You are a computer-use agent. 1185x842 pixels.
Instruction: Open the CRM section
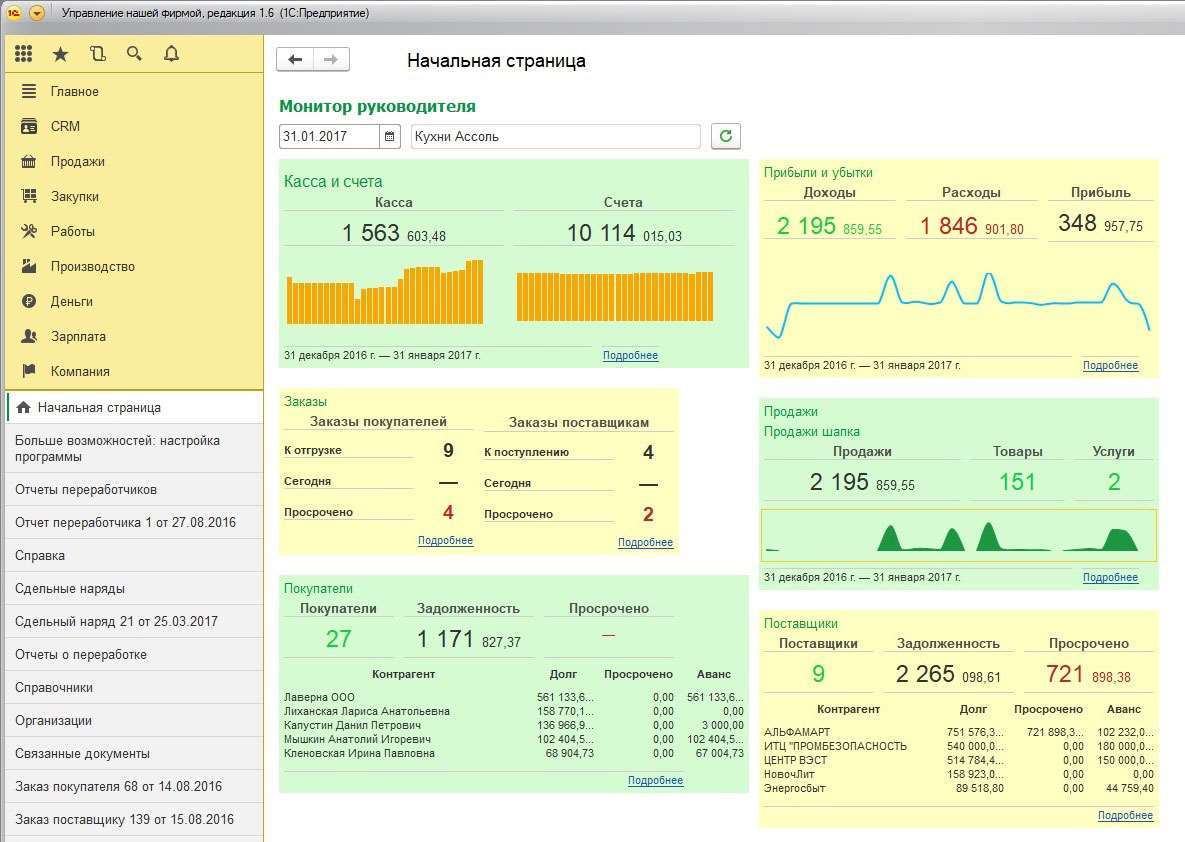(x=65, y=126)
